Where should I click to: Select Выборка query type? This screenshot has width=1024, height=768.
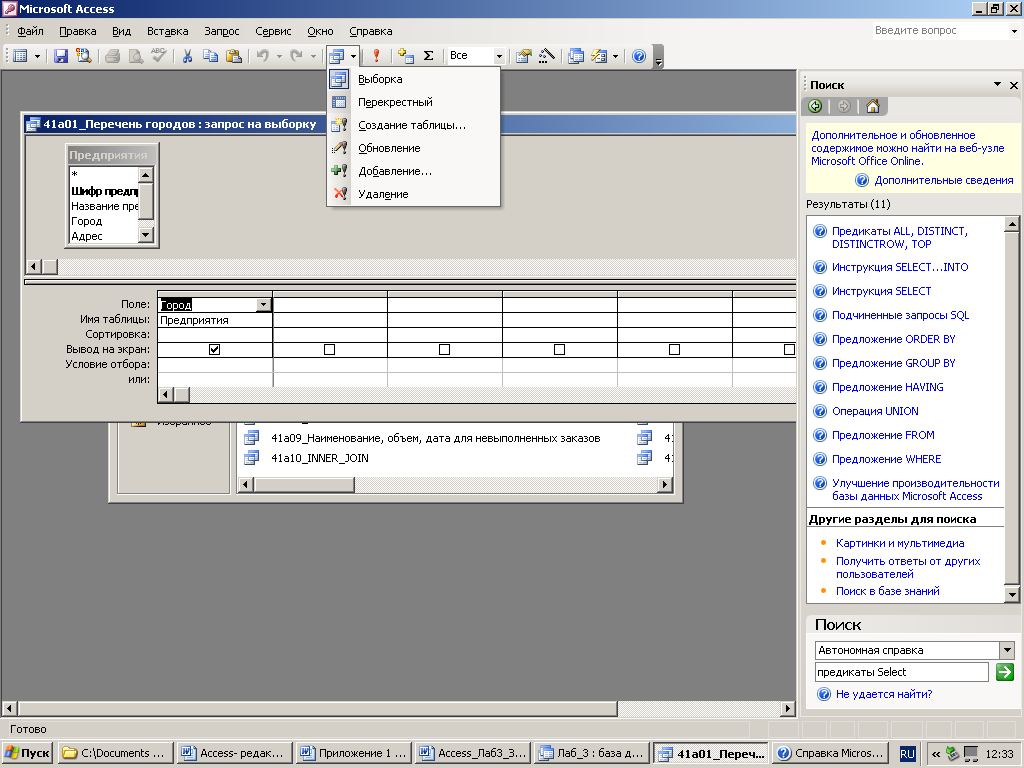tap(413, 79)
